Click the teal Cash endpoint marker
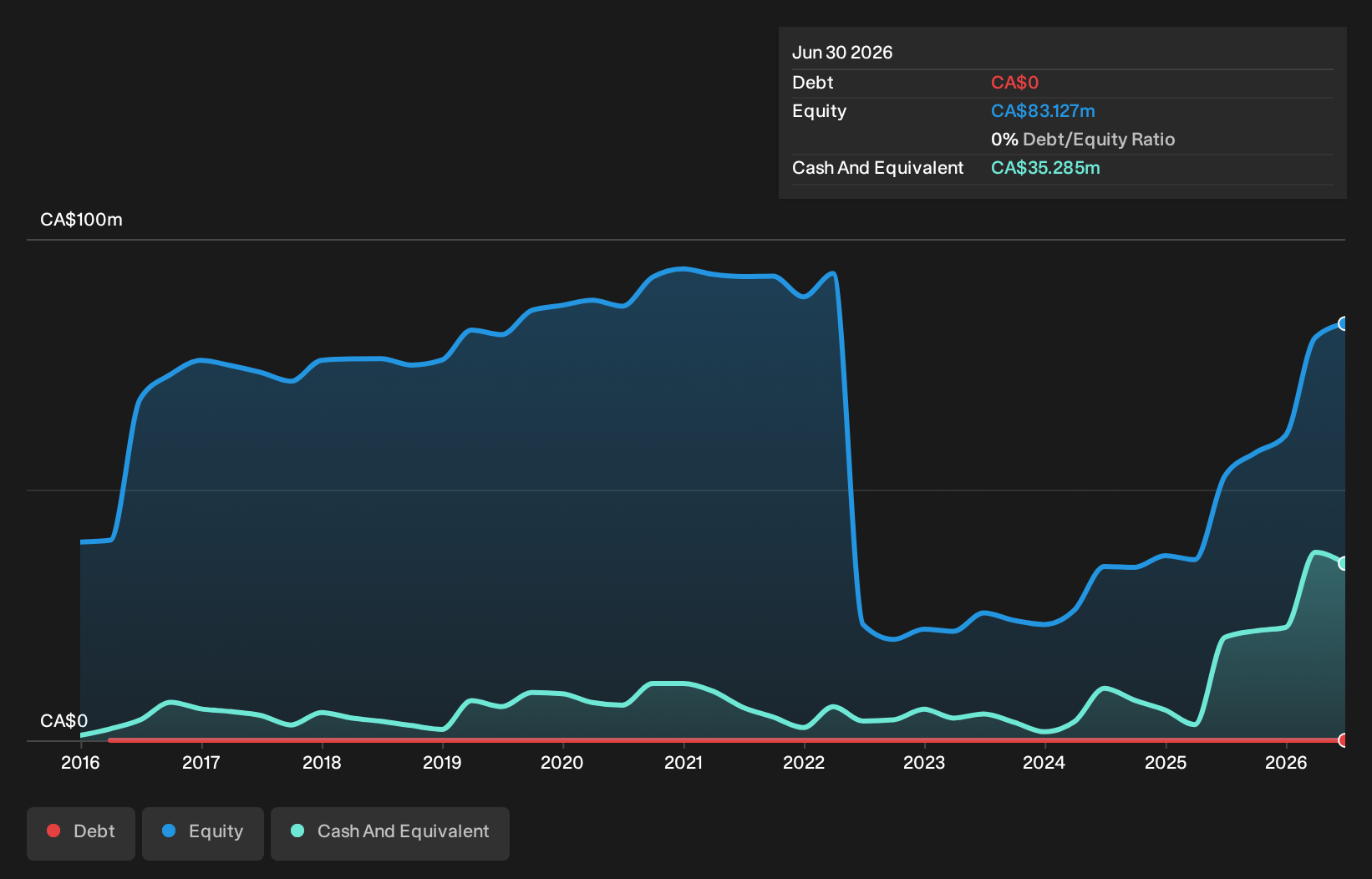 pyautogui.click(x=1344, y=563)
